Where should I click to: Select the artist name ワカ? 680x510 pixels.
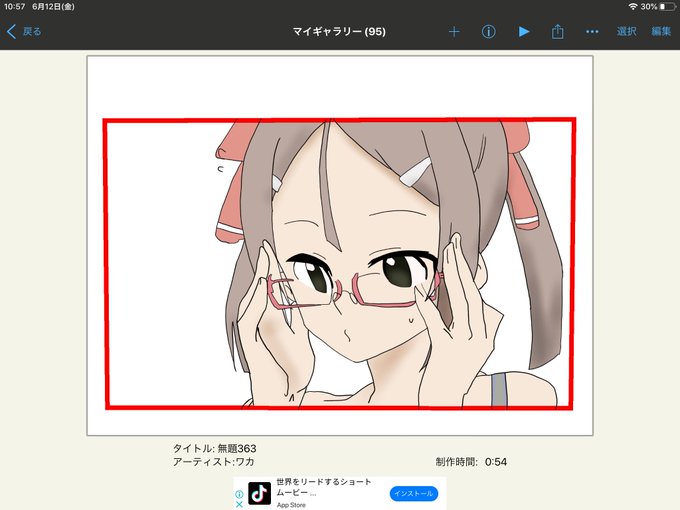click(245, 461)
